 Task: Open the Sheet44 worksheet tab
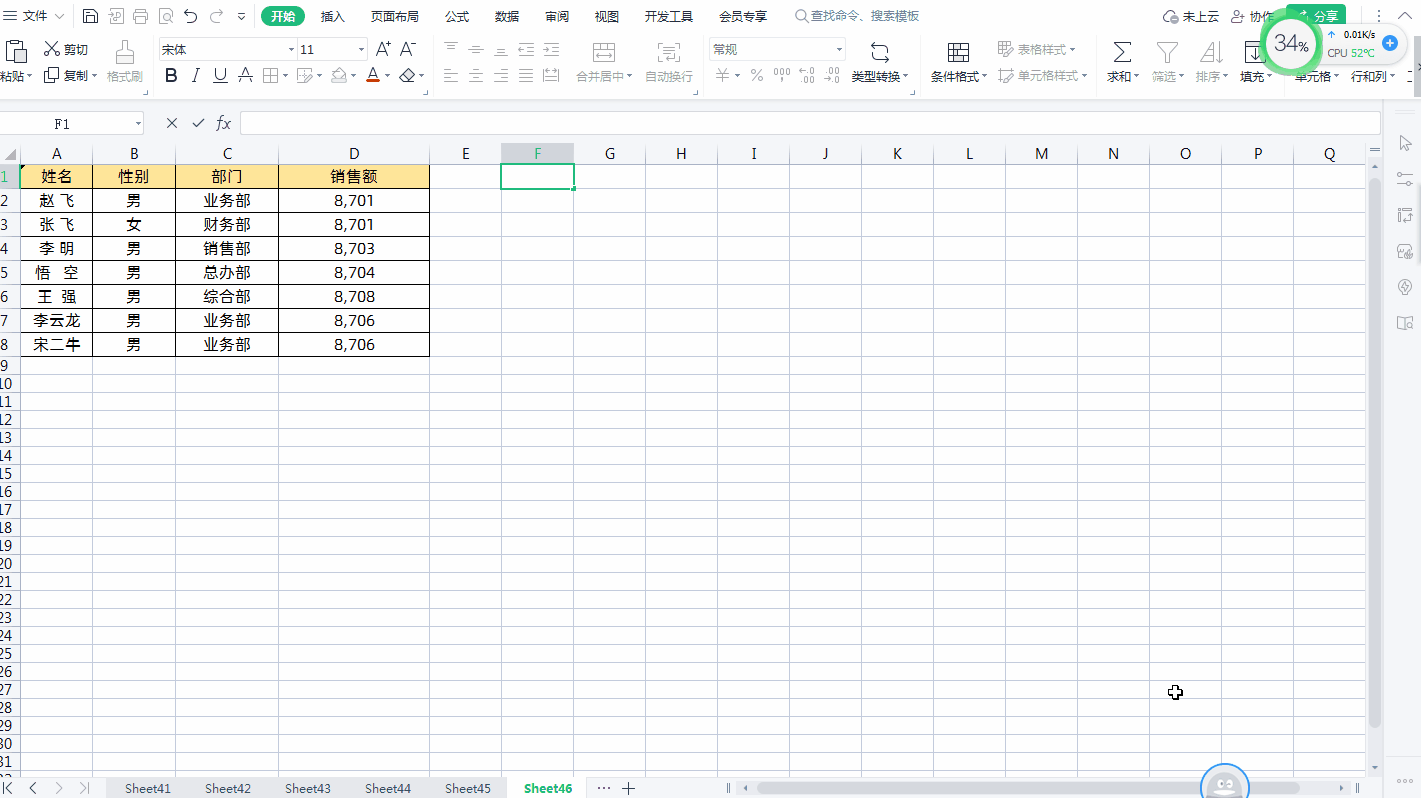point(388,788)
